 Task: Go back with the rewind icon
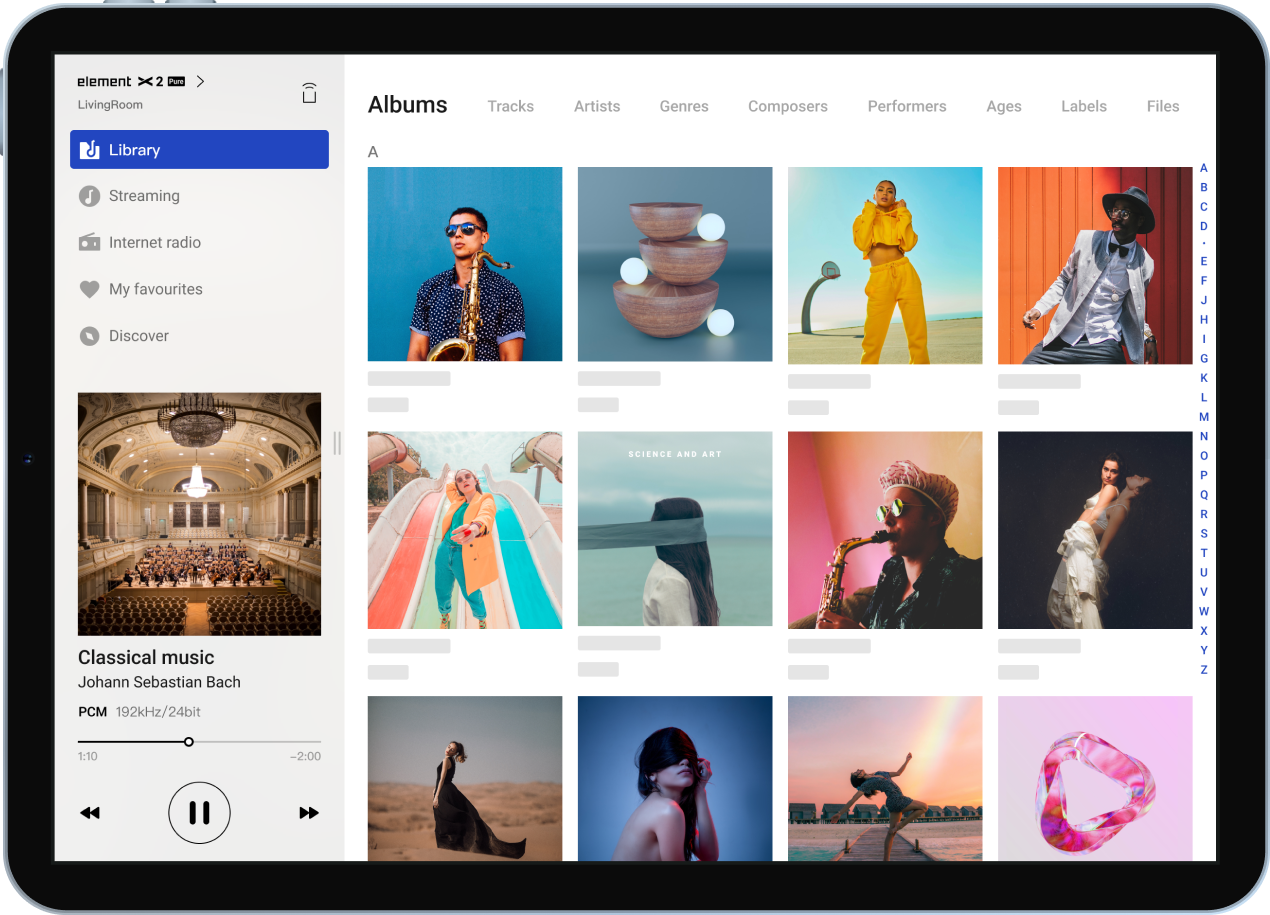90,813
